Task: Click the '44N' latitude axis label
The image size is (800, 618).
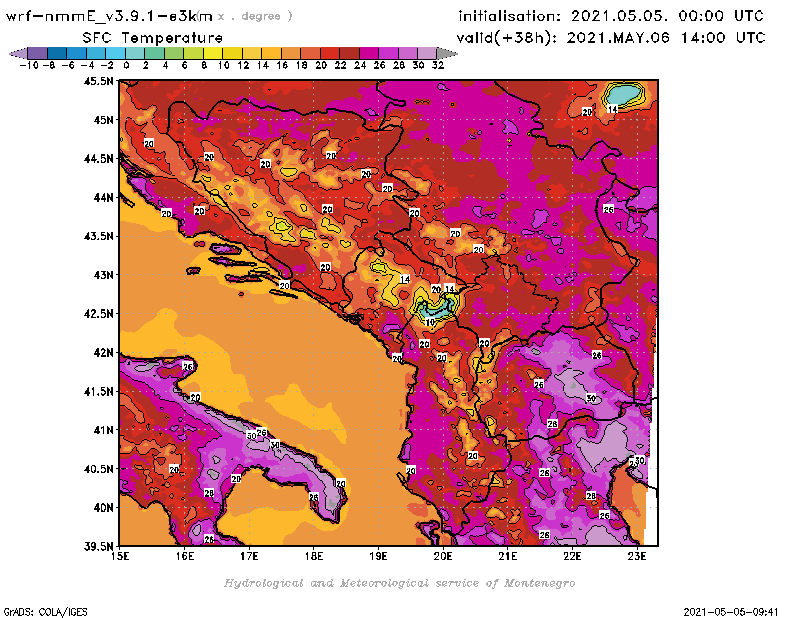Action: [104, 197]
